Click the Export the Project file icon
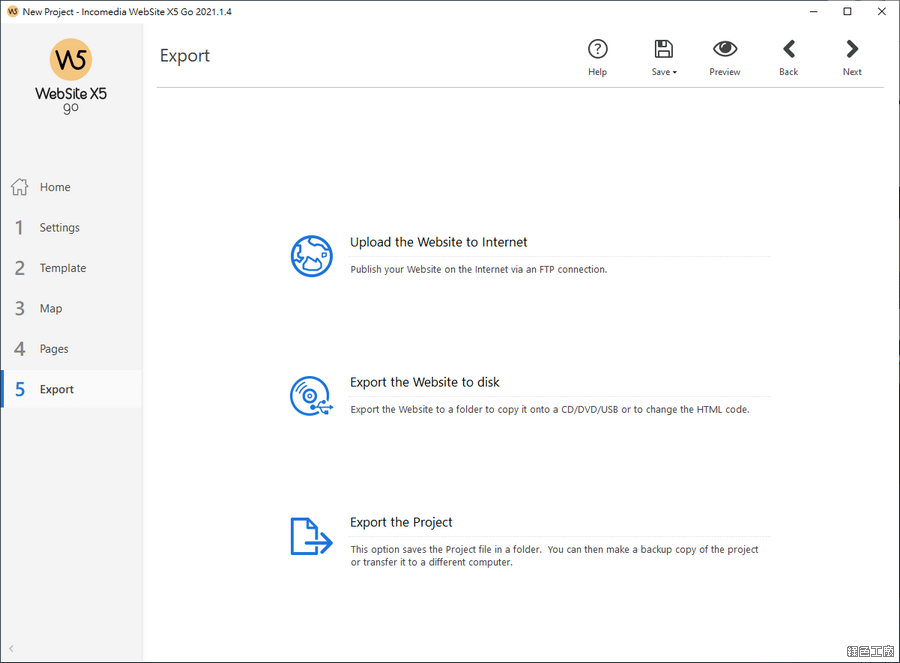900x663 pixels. pos(311,536)
